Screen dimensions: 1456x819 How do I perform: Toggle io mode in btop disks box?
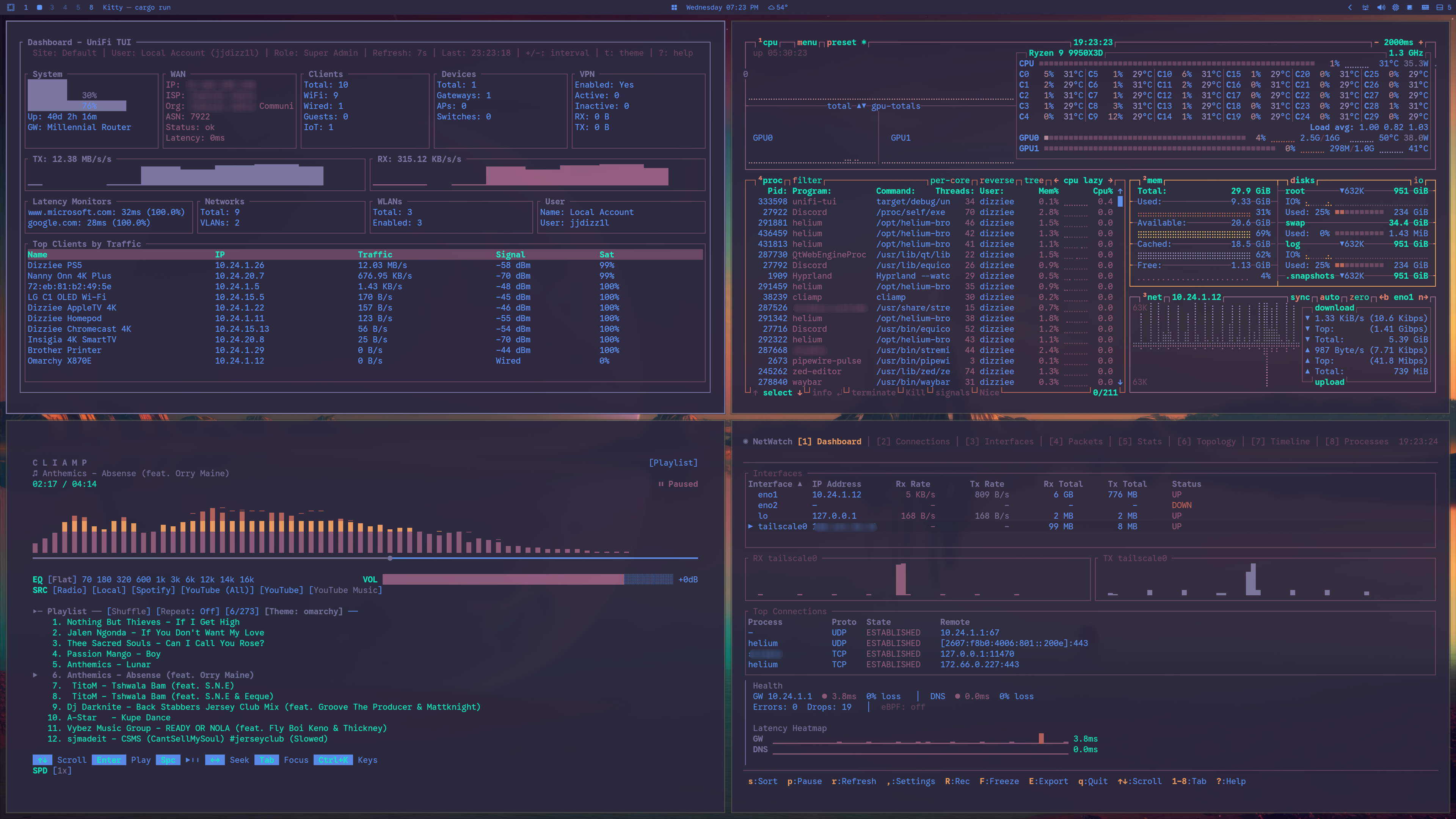tap(1418, 180)
